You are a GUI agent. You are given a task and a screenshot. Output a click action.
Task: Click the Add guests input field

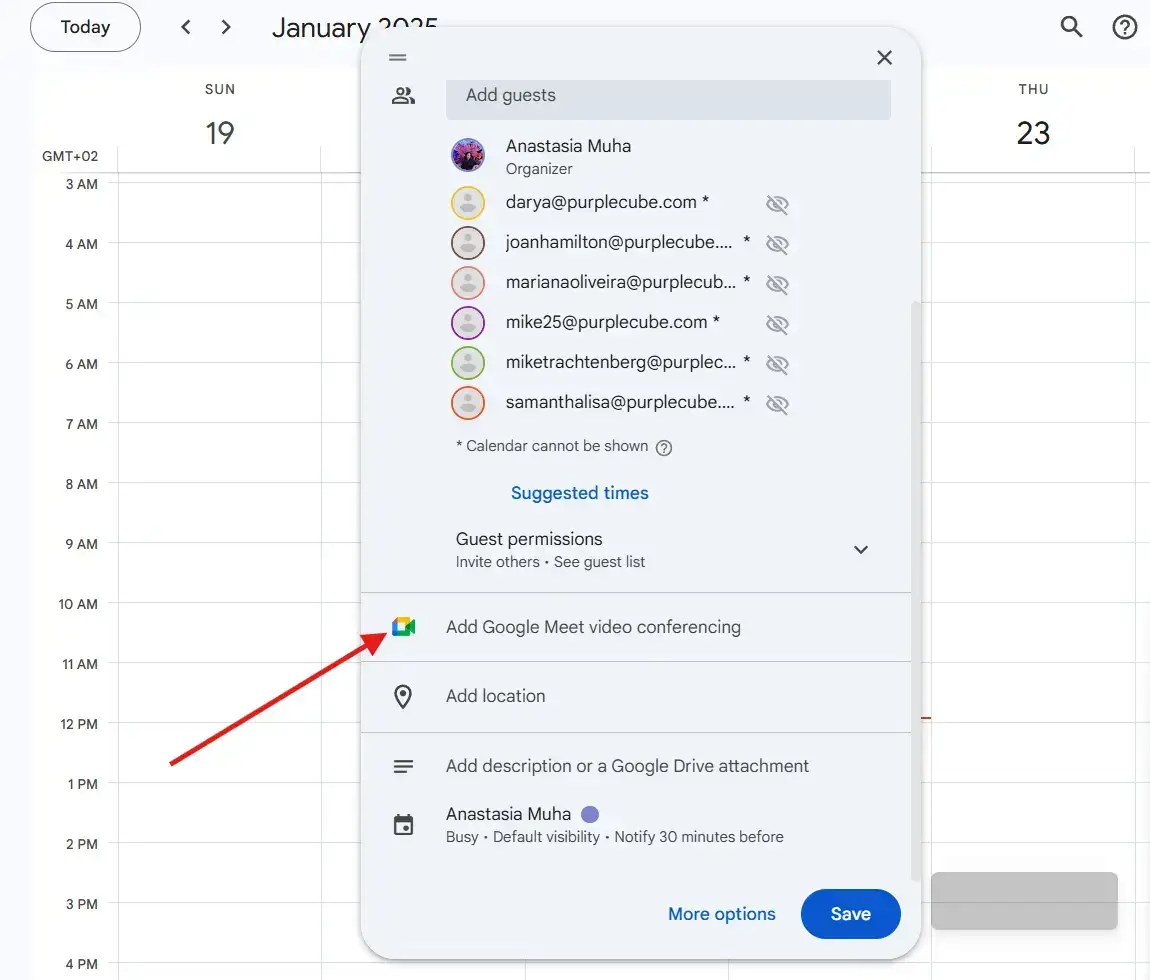[668, 96]
